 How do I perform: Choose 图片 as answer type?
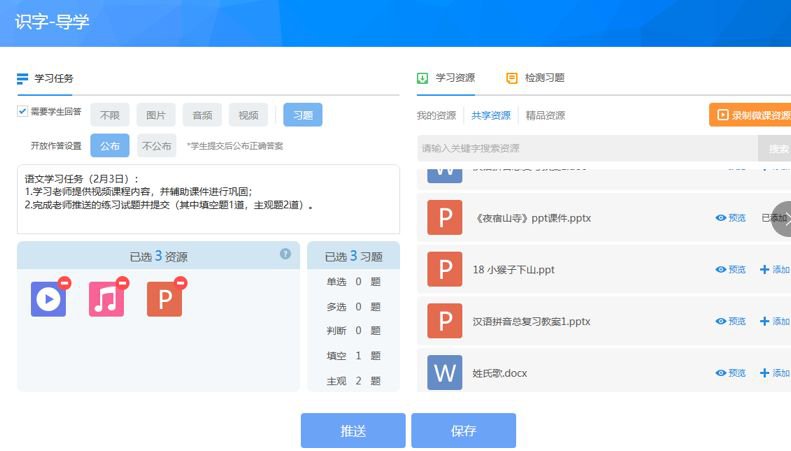point(156,115)
